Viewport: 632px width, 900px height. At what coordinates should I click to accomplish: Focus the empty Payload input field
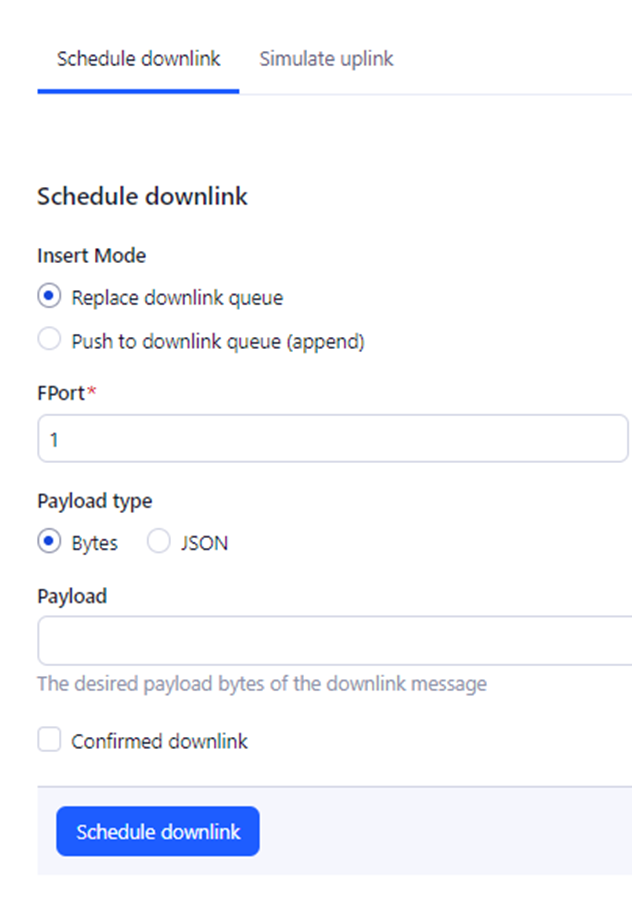tap(335, 641)
